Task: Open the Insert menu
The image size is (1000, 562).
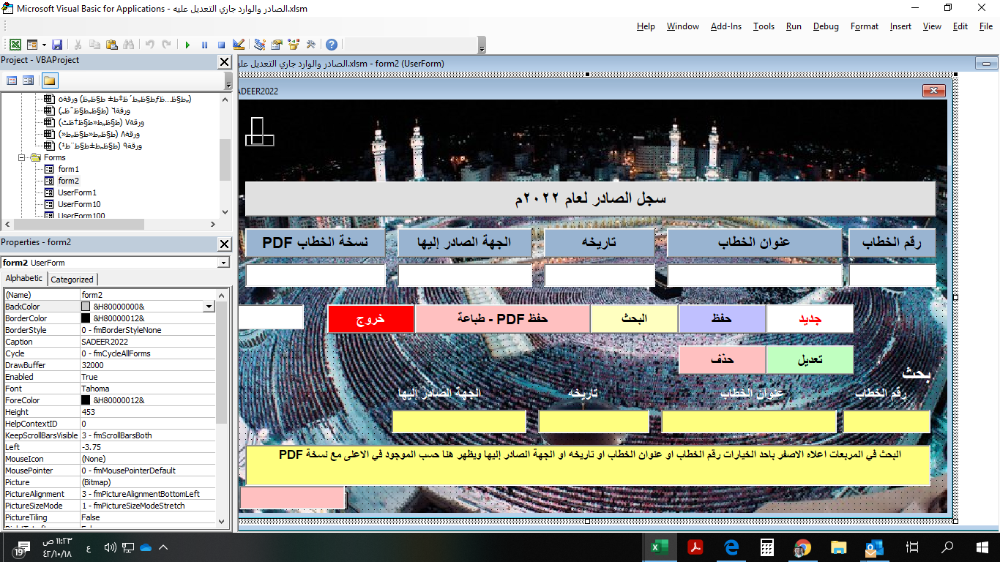Action: coord(901,26)
